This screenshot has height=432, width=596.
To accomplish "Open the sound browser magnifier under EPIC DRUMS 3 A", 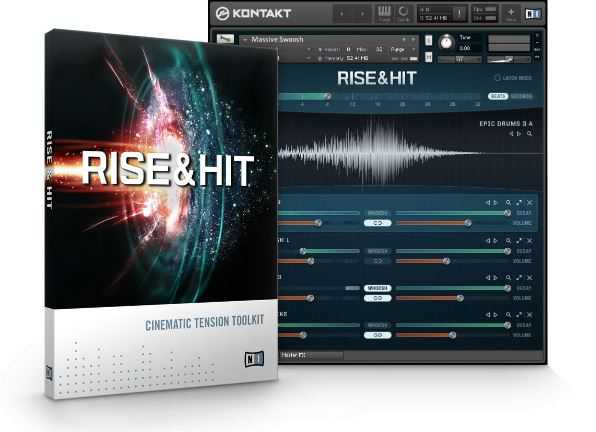I will click(529, 134).
